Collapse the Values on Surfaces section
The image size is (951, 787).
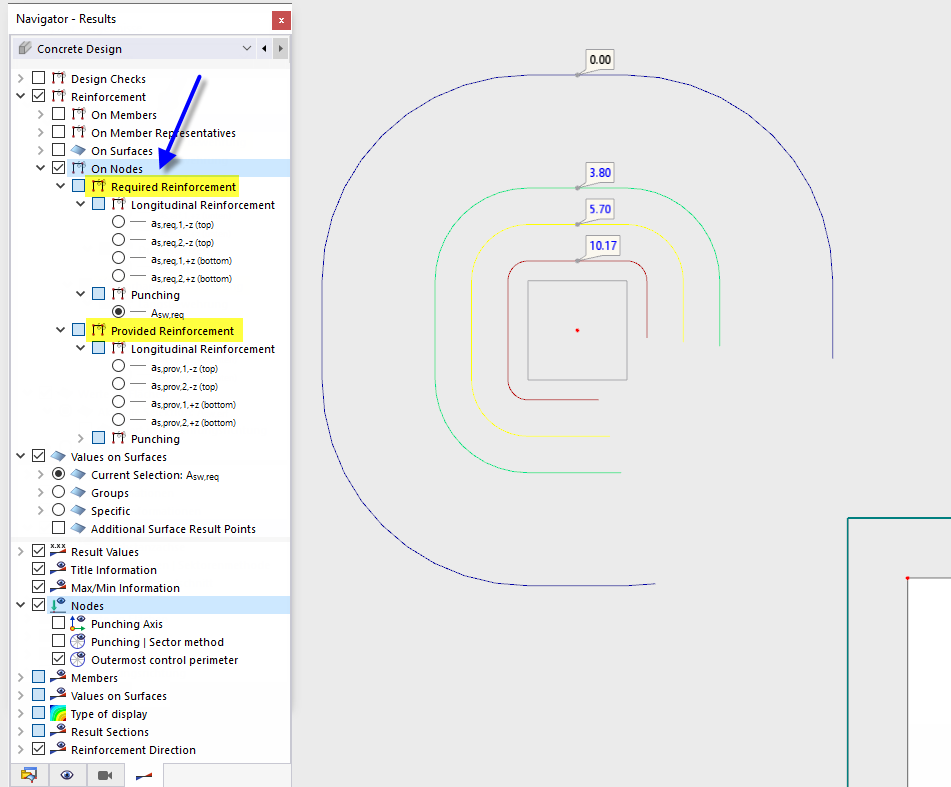(22, 456)
